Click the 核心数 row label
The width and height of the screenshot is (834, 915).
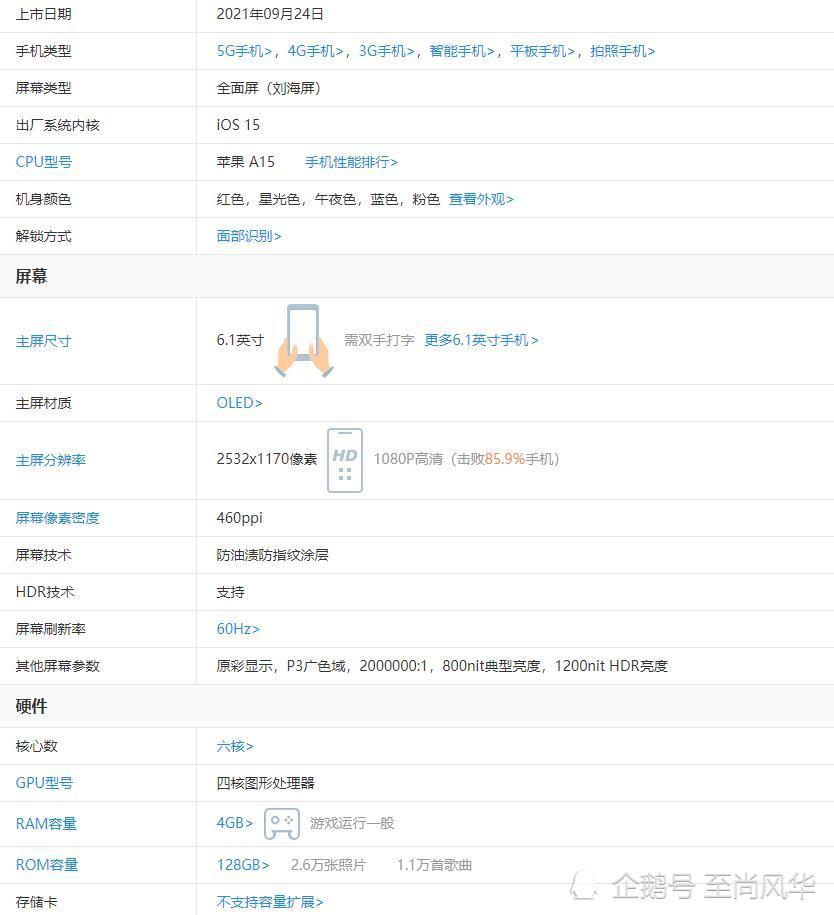(37, 746)
